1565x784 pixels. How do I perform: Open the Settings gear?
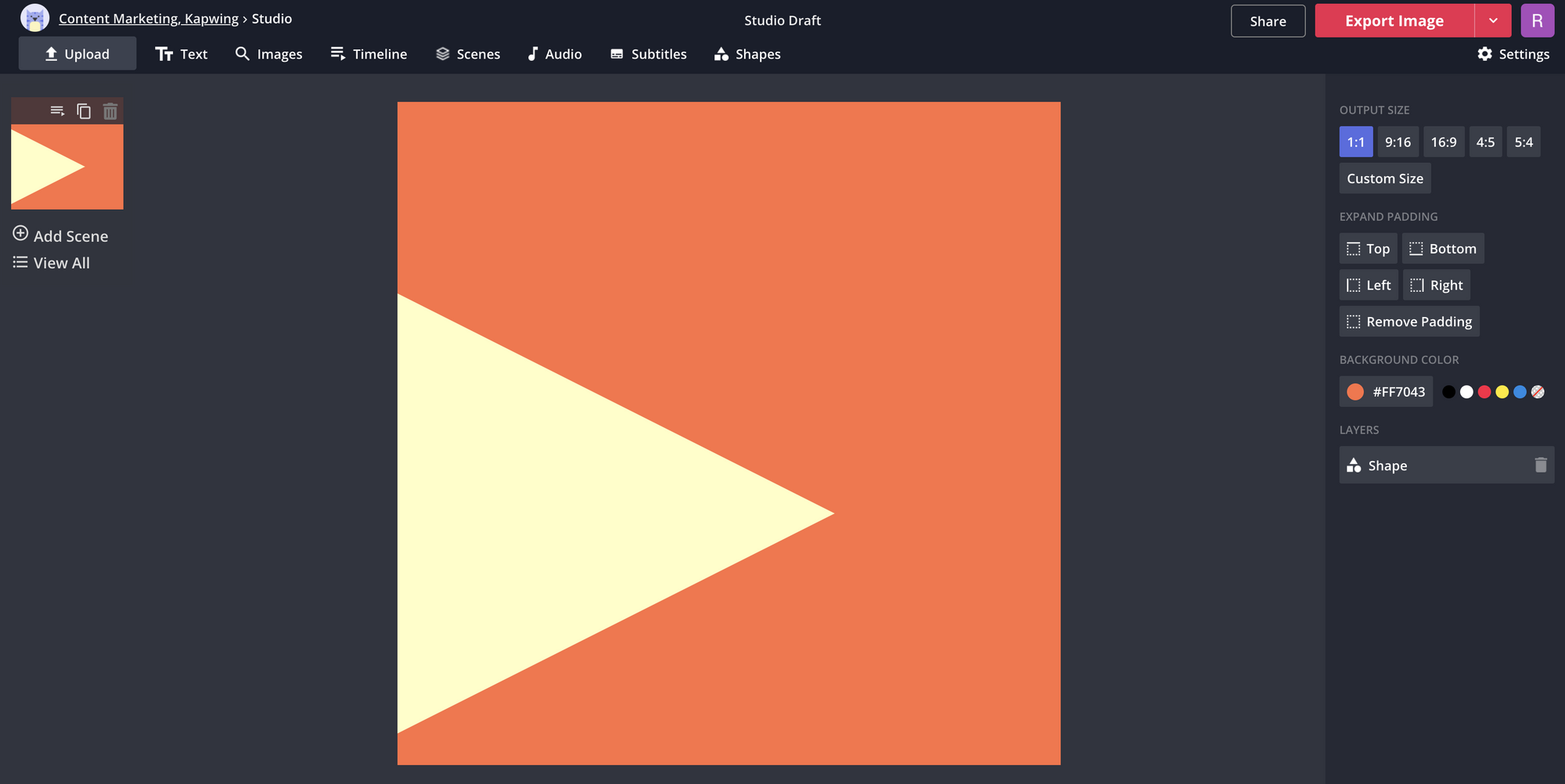coord(1513,54)
